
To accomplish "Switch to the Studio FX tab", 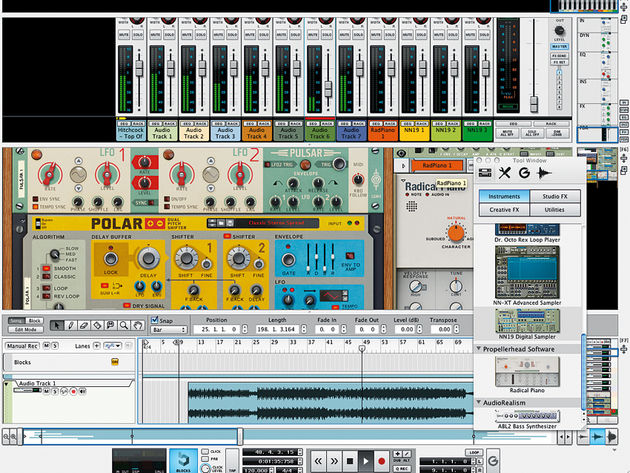I will [555, 196].
